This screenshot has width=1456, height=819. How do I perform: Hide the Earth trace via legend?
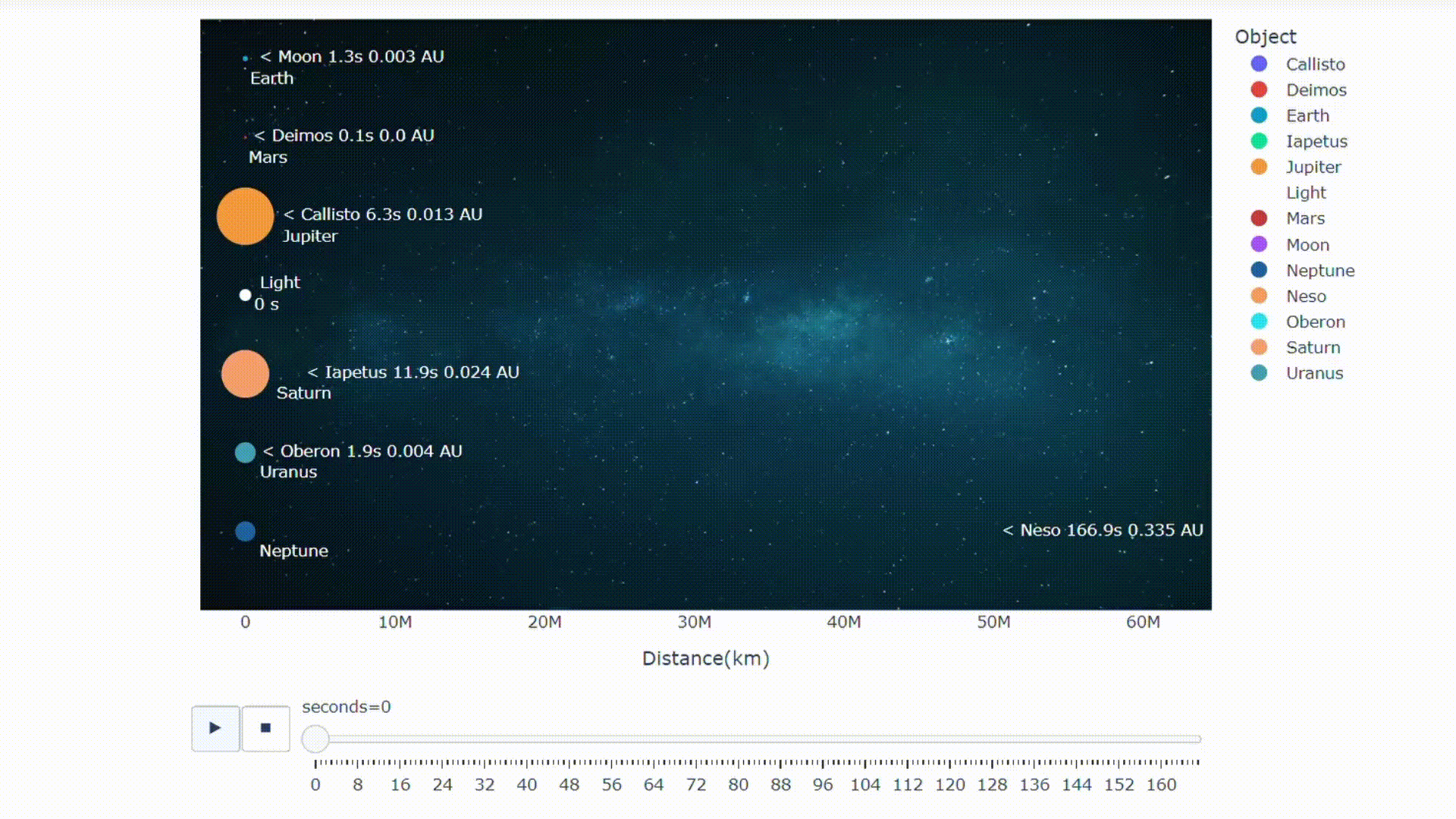coord(1307,116)
